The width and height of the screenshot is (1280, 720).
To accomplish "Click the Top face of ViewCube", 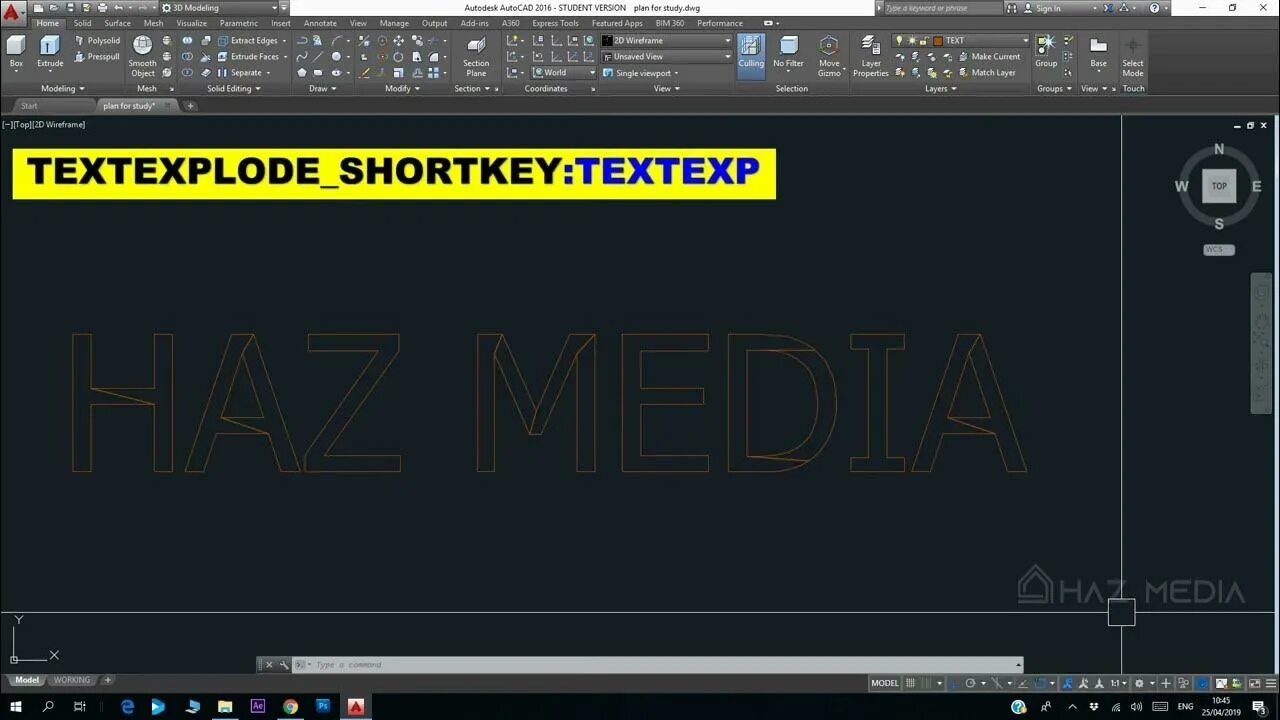I will (1219, 186).
